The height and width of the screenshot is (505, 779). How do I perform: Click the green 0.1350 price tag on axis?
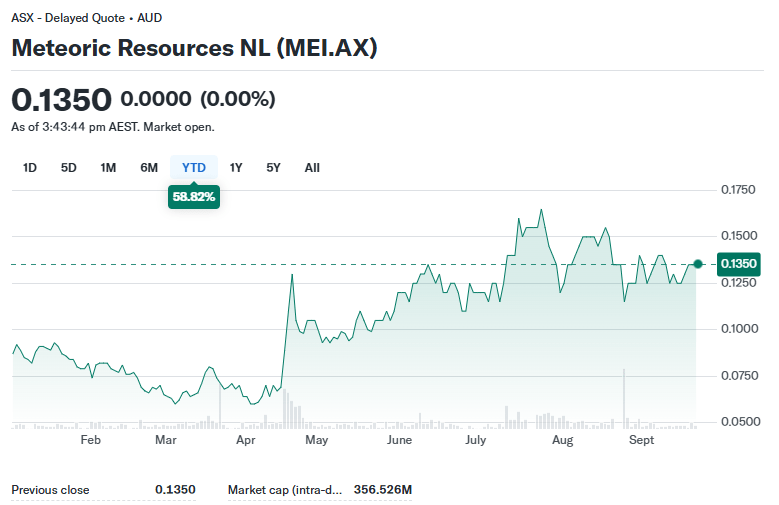click(739, 264)
